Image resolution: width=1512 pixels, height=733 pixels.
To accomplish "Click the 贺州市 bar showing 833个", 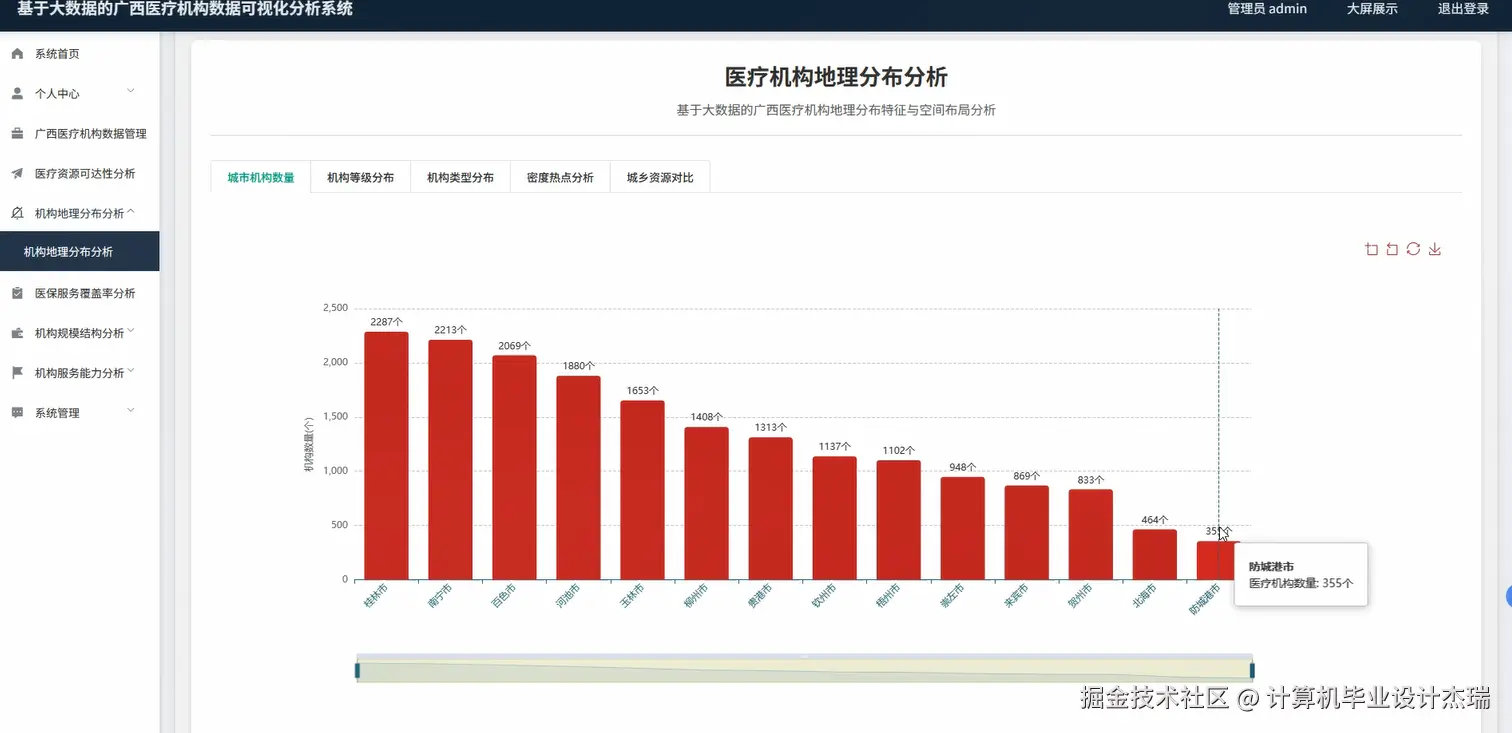I will click(1090, 535).
